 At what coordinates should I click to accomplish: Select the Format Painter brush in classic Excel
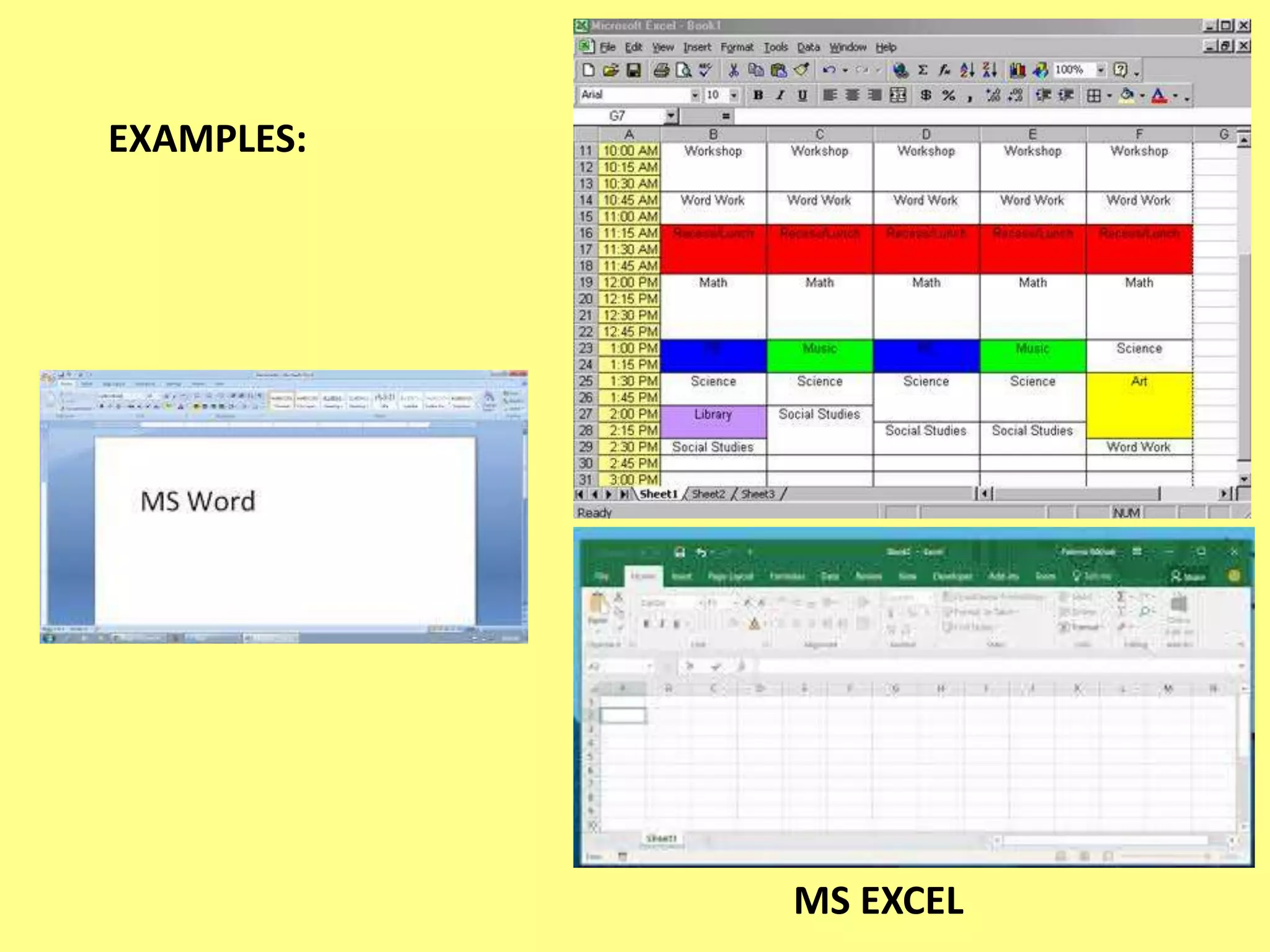801,70
